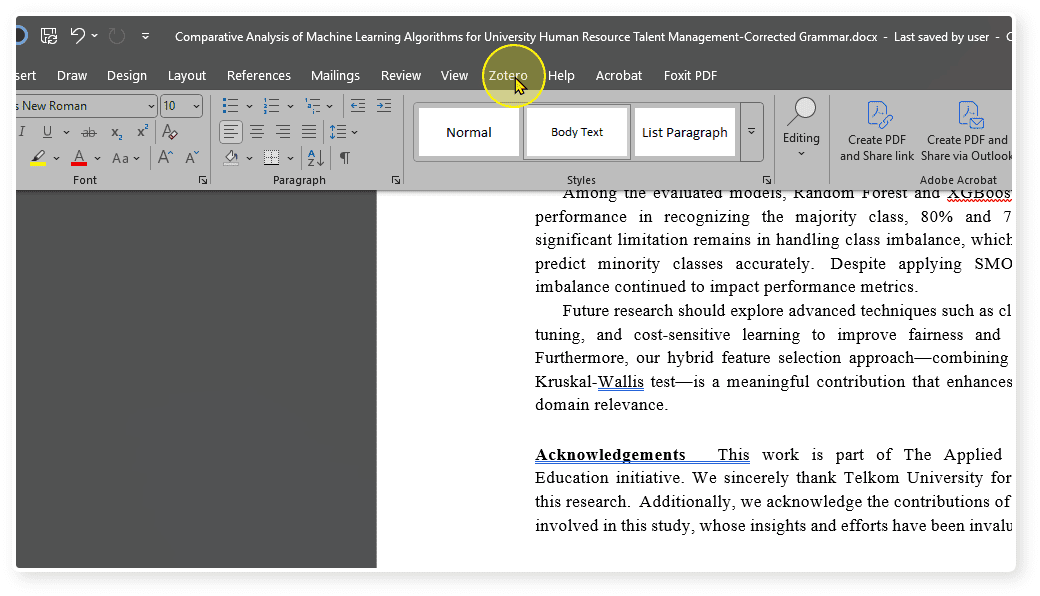Toggle underline formatting
This screenshot has height=596, width=1040.
pyautogui.click(x=47, y=132)
